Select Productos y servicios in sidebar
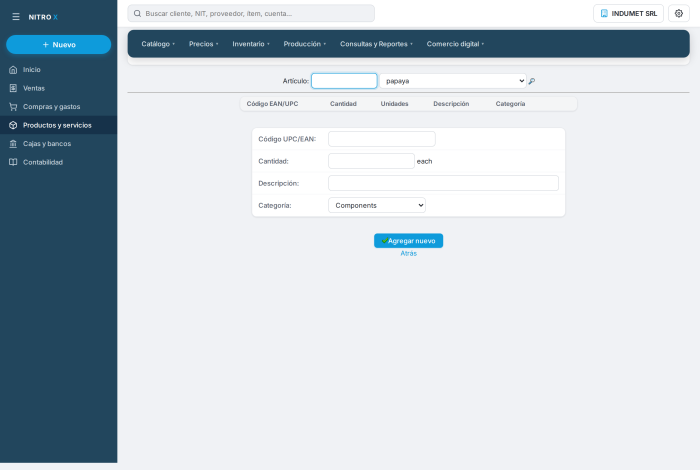Image resolution: width=700 pixels, height=470 pixels. [x=58, y=125]
